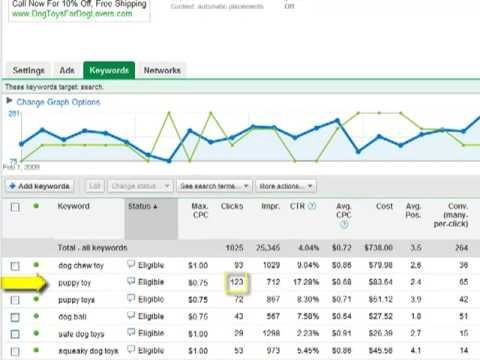Open the Change Graph Options link

coord(58,102)
